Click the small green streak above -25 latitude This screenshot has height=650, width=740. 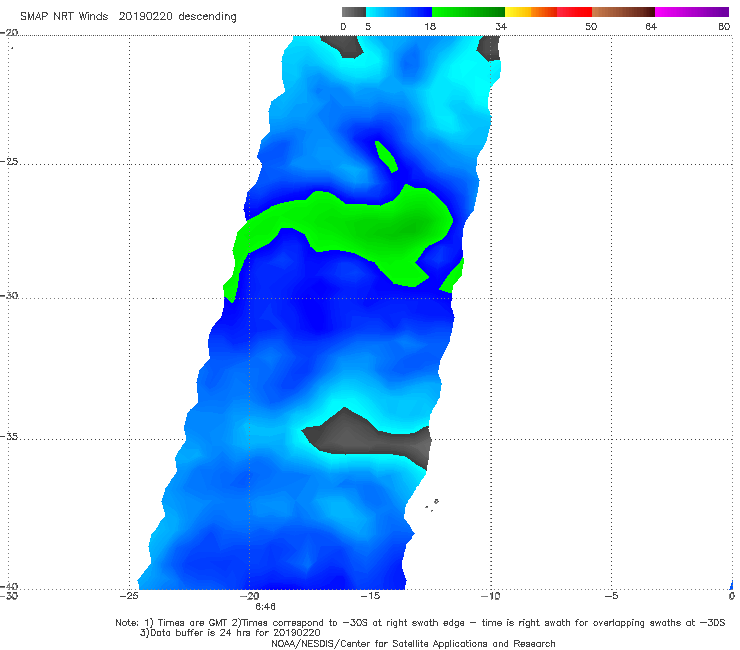386,157
